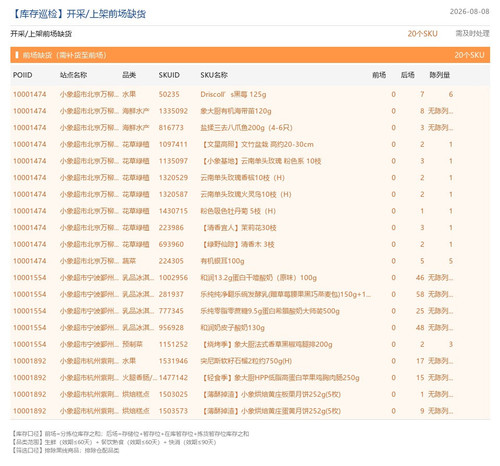Click category 蔬菜 in the SKUID 224305 row

129,261
